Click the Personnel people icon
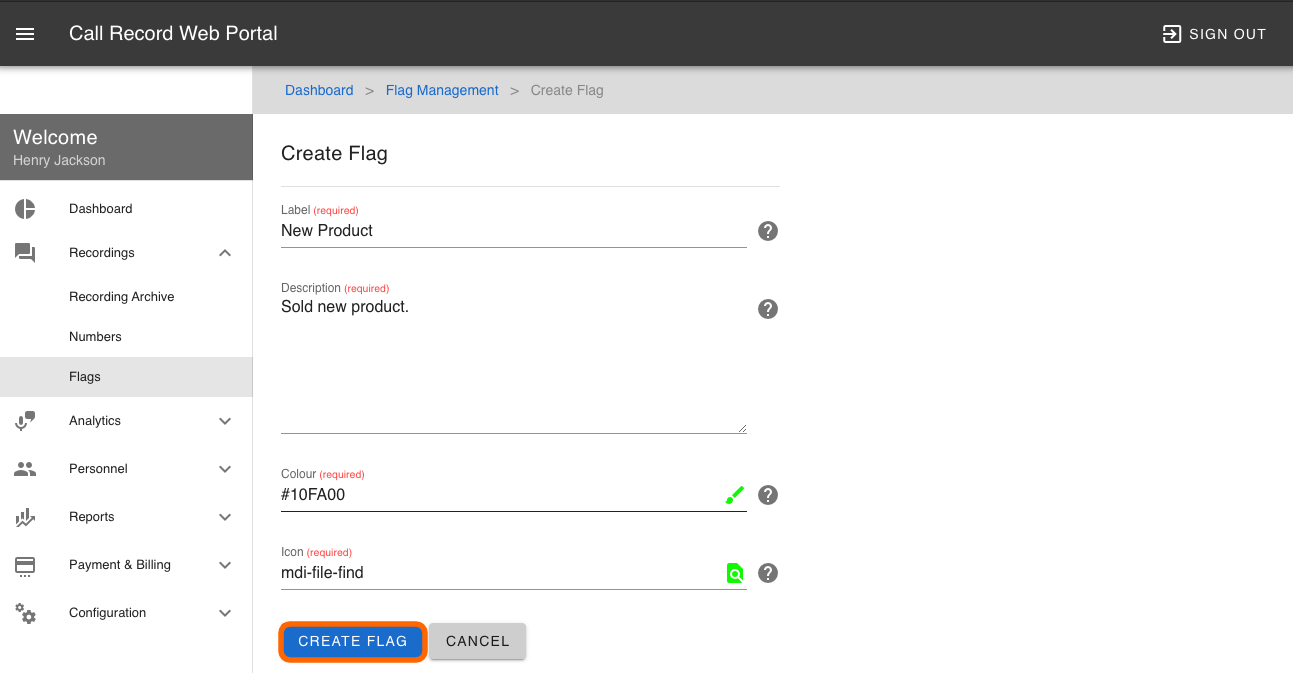The image size is (1293, 673). [x=25, y=469]
